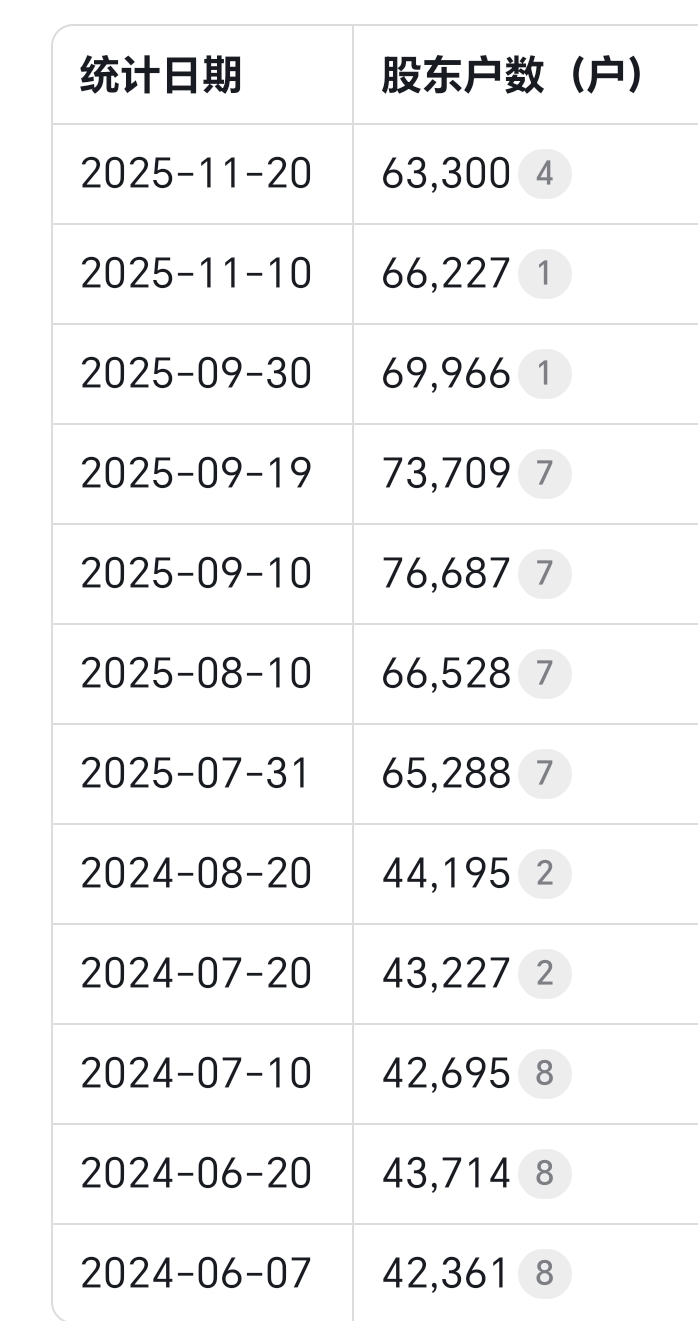This screenshot has height=1321, width=698.
Task: Open citation badge 8 next to 42,695
Action: coord(544,1074)
